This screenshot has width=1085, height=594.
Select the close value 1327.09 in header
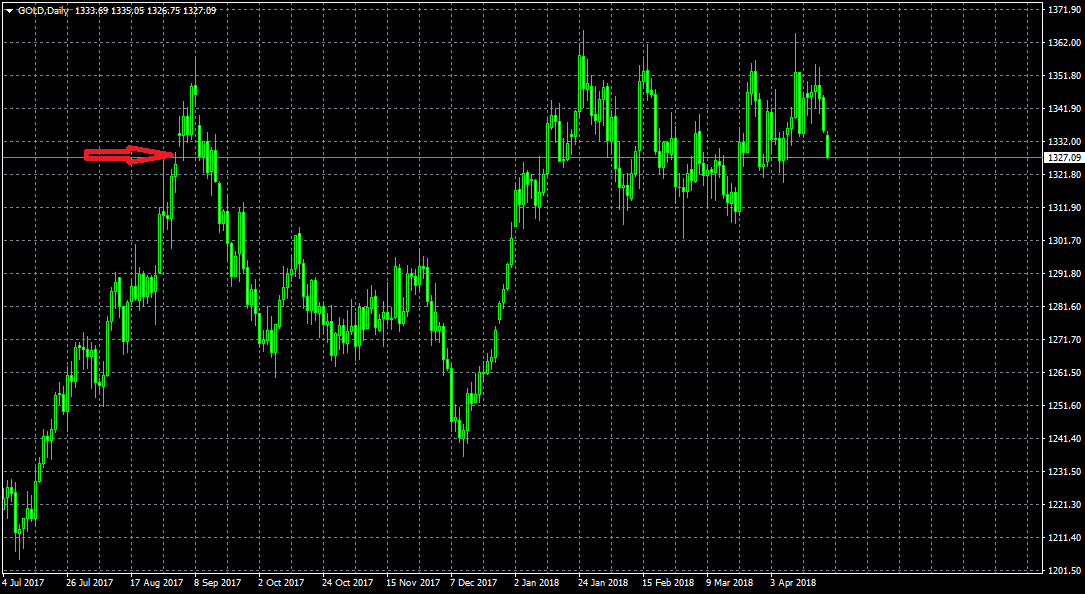tap(200, 10)
